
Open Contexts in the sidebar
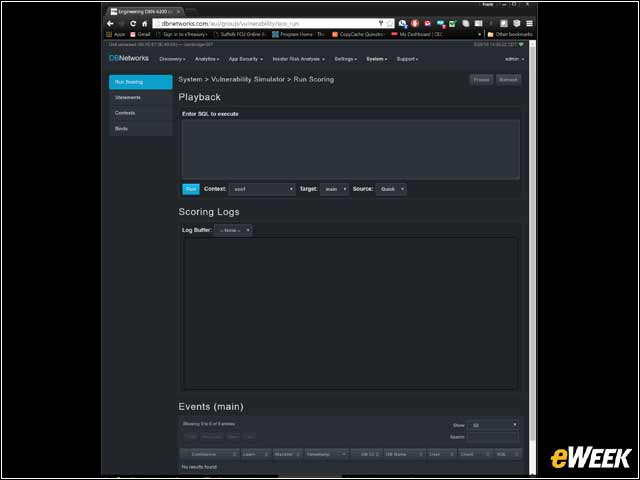tap(141, 113)
